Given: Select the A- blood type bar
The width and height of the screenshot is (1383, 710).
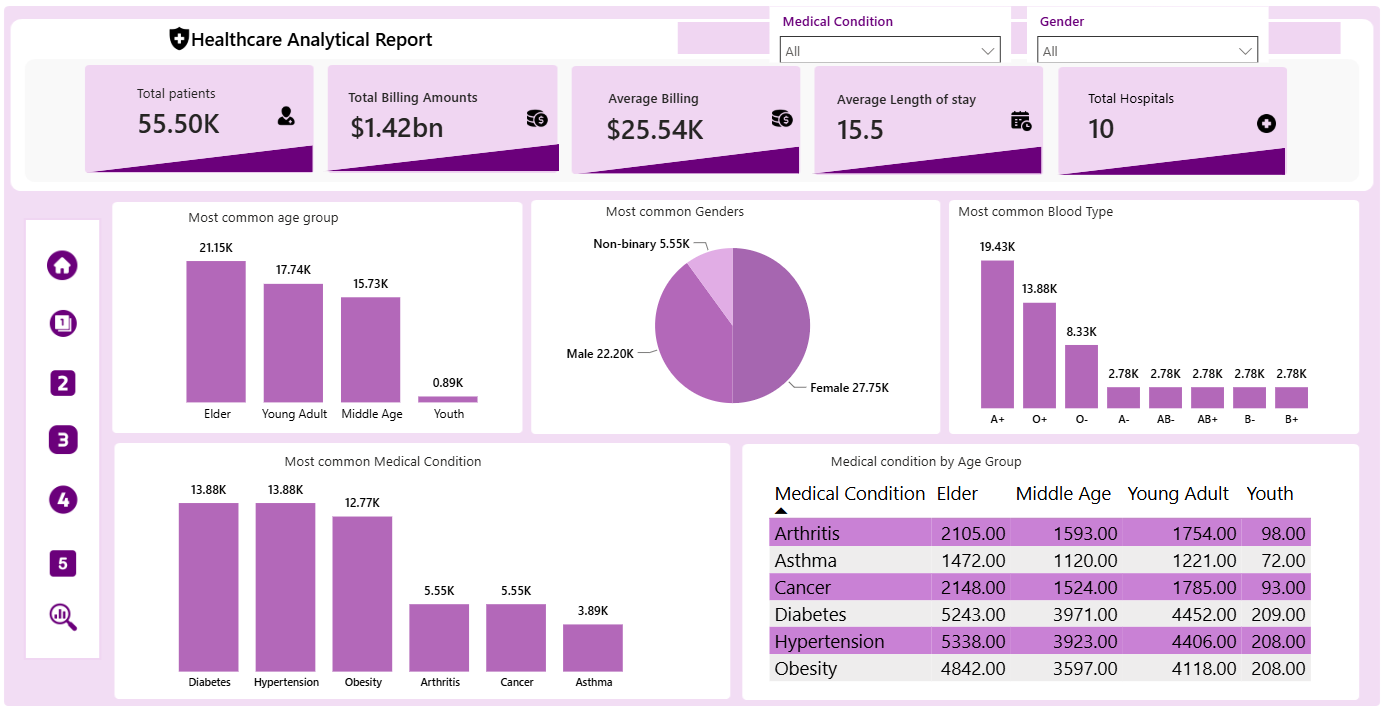Looking at the screenshot, I should (1123, 397).
